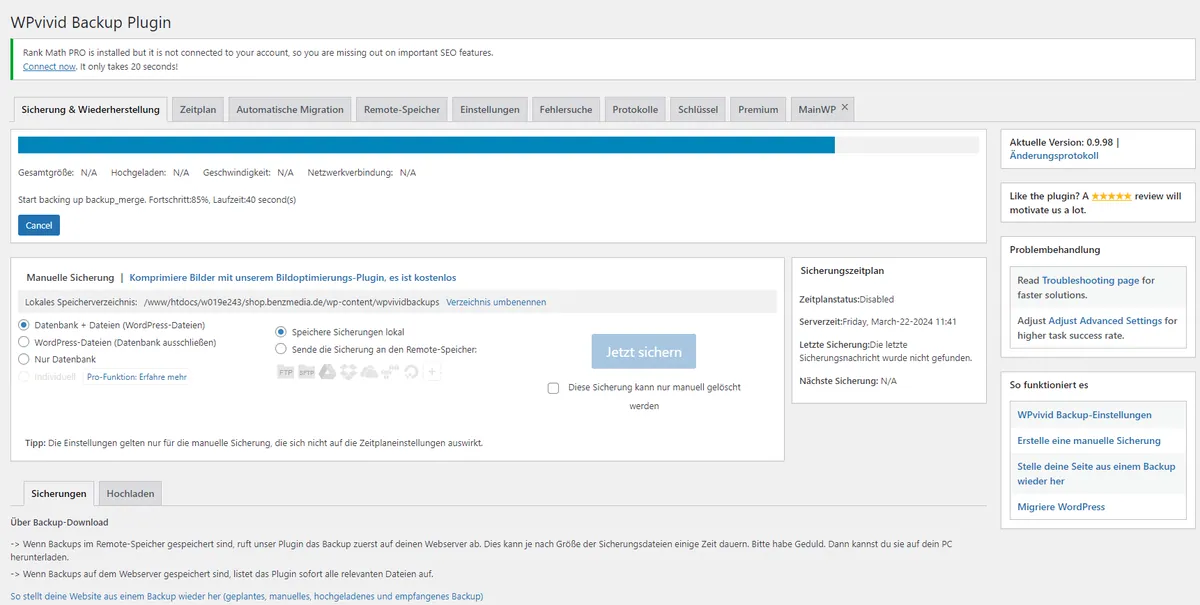
Task: Click the Zeitplanstatus:Disabled text
Action: (847, 299)
